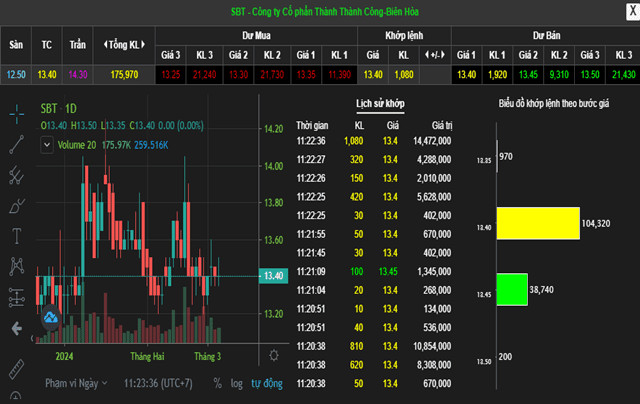This screenshot has height=404, width=640.
Task: Open the 'Phạm vi Ngày' date range dropdown
Action: [x=75, y=383]
